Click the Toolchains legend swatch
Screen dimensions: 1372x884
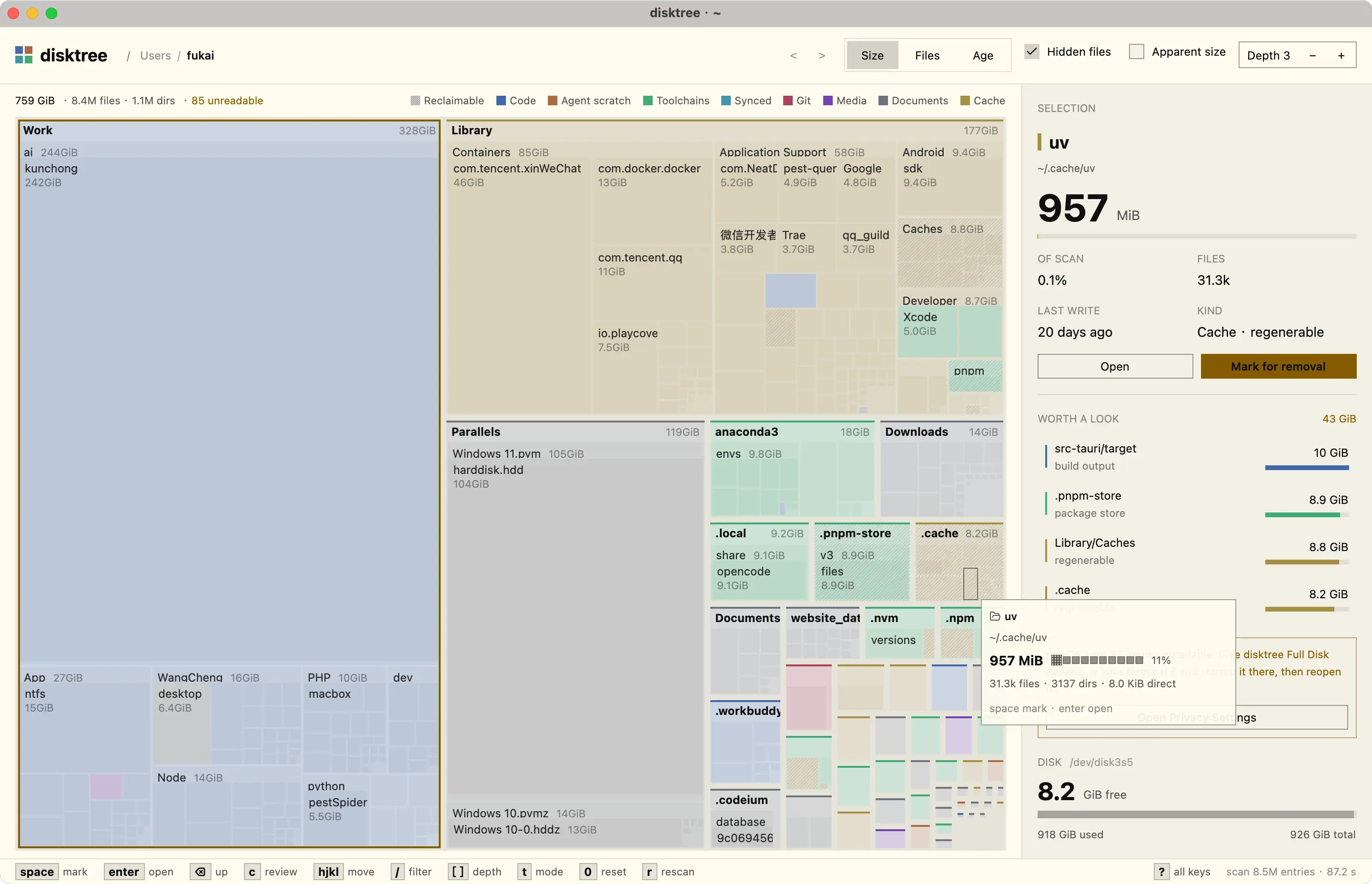[x=647, y=101]
